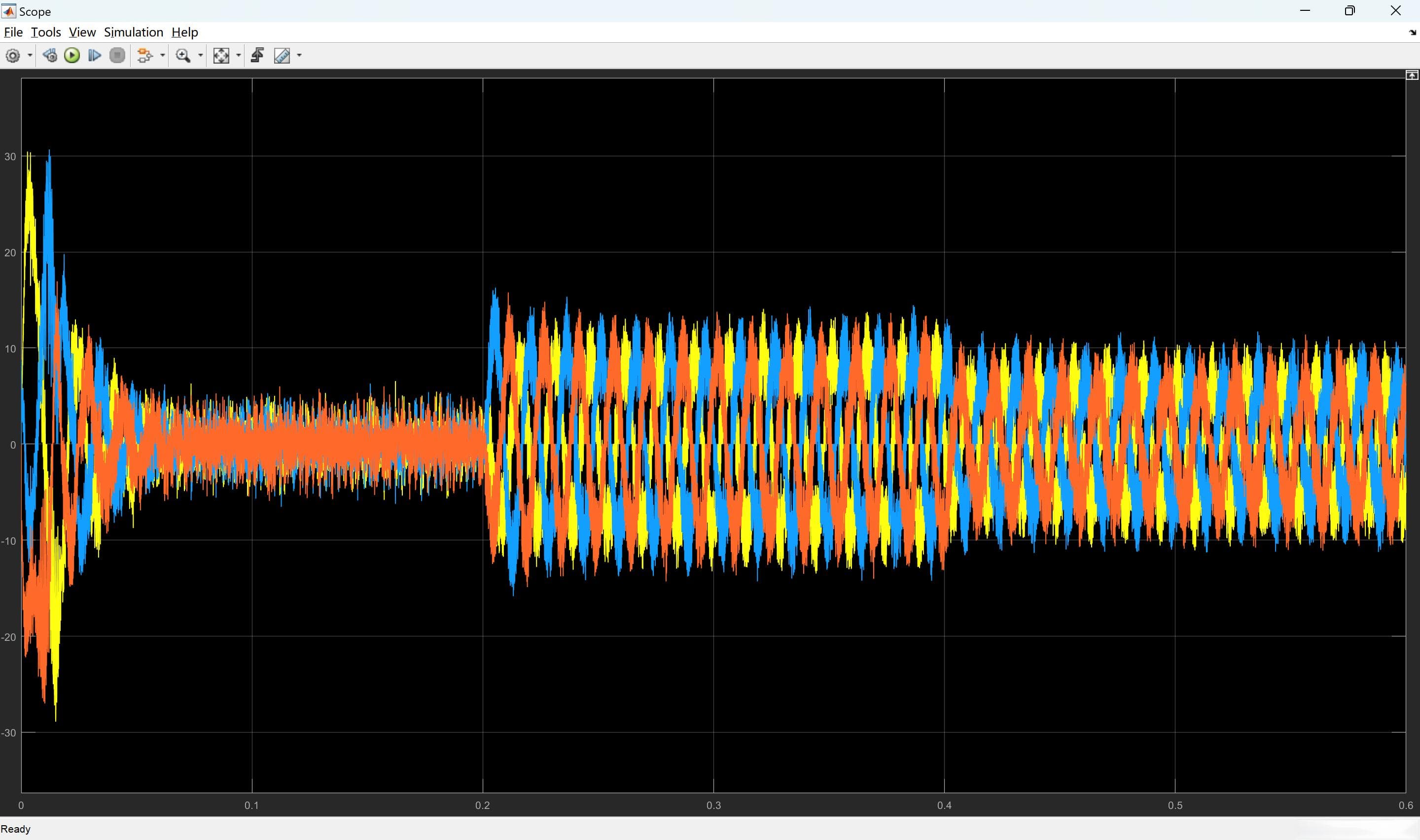Viewport: 1420px width, 840px height.
Task: Click the Highlight Simulink Block icon
Action: 145,56
